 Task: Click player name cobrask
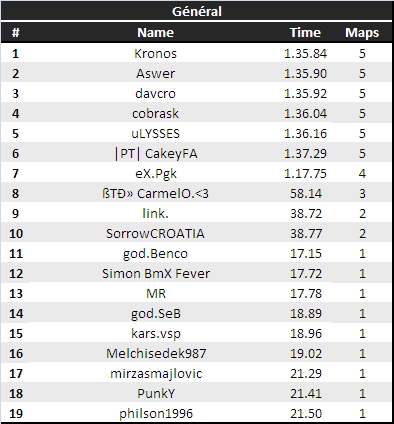[x=155, y=113]
